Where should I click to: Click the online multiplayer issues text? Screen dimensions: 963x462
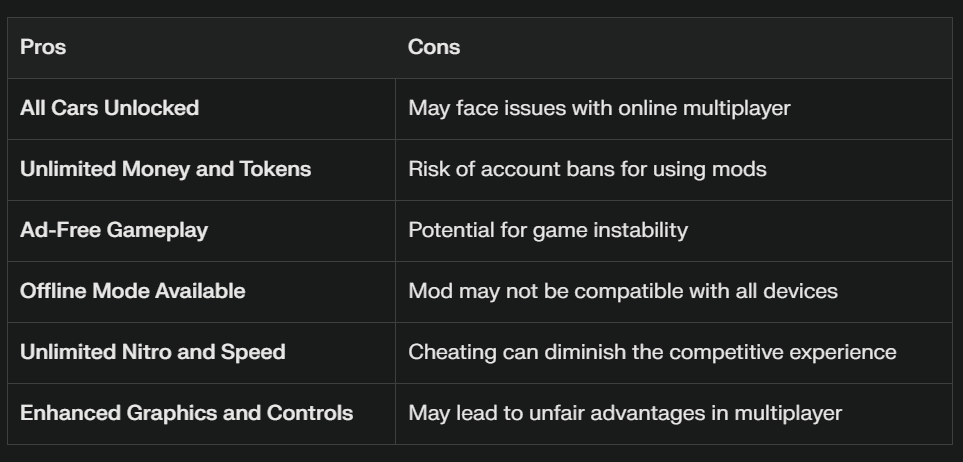[x=599, y=109]
